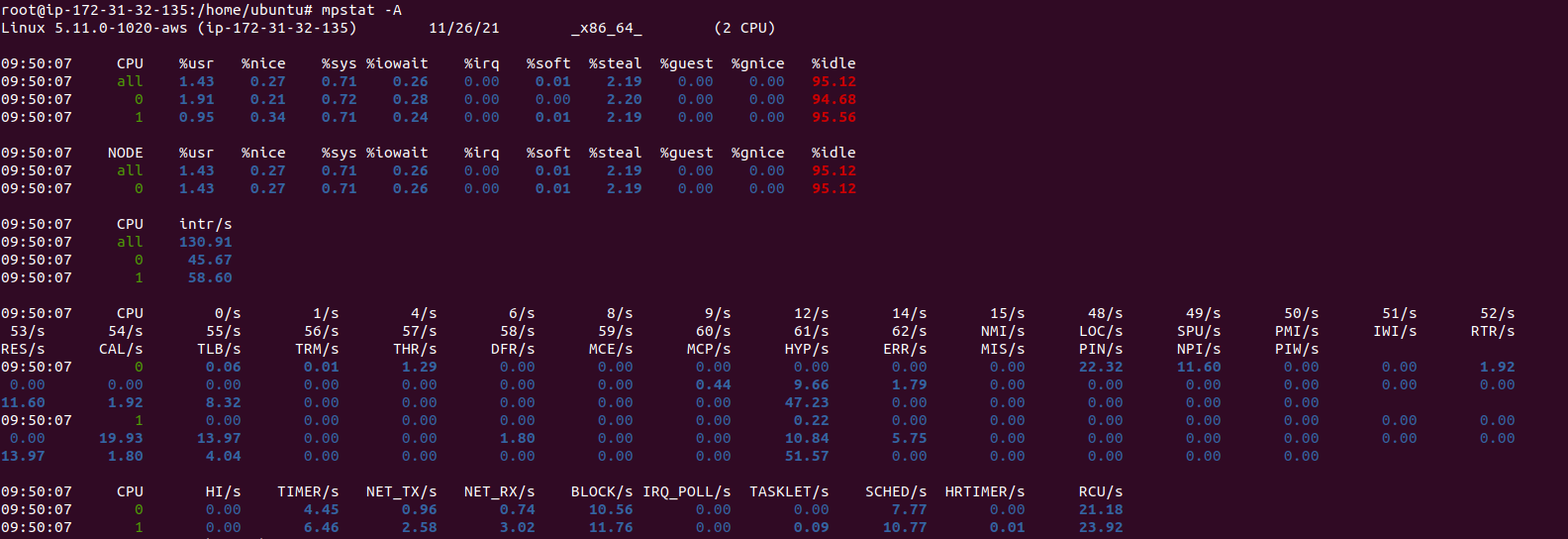Click the 'BLOCK/s' column header

click(602, 491)
